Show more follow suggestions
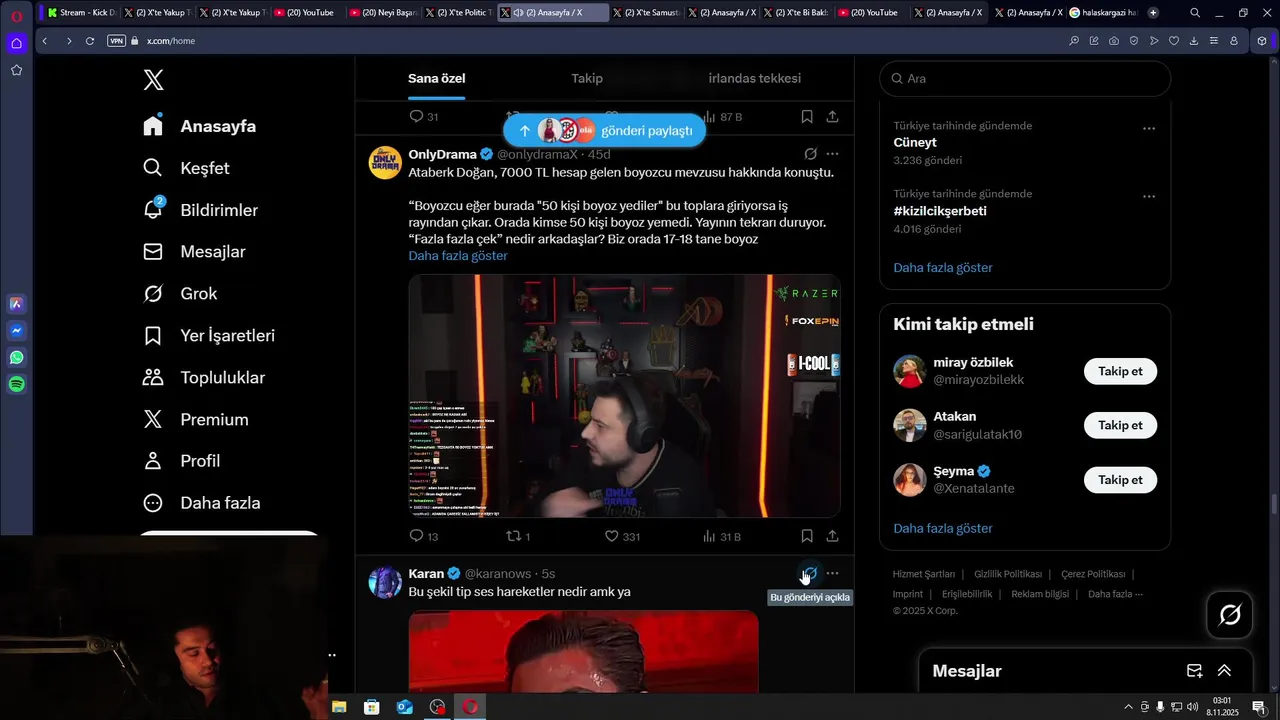Screen dimensions: 1280x720 click(943, 528)
